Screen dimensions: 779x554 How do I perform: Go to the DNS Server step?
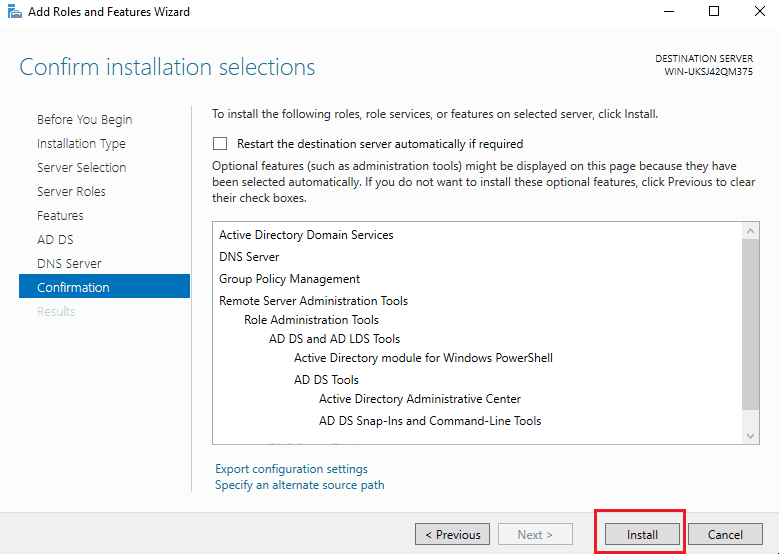pyautogui.click(x=69, y=263)
